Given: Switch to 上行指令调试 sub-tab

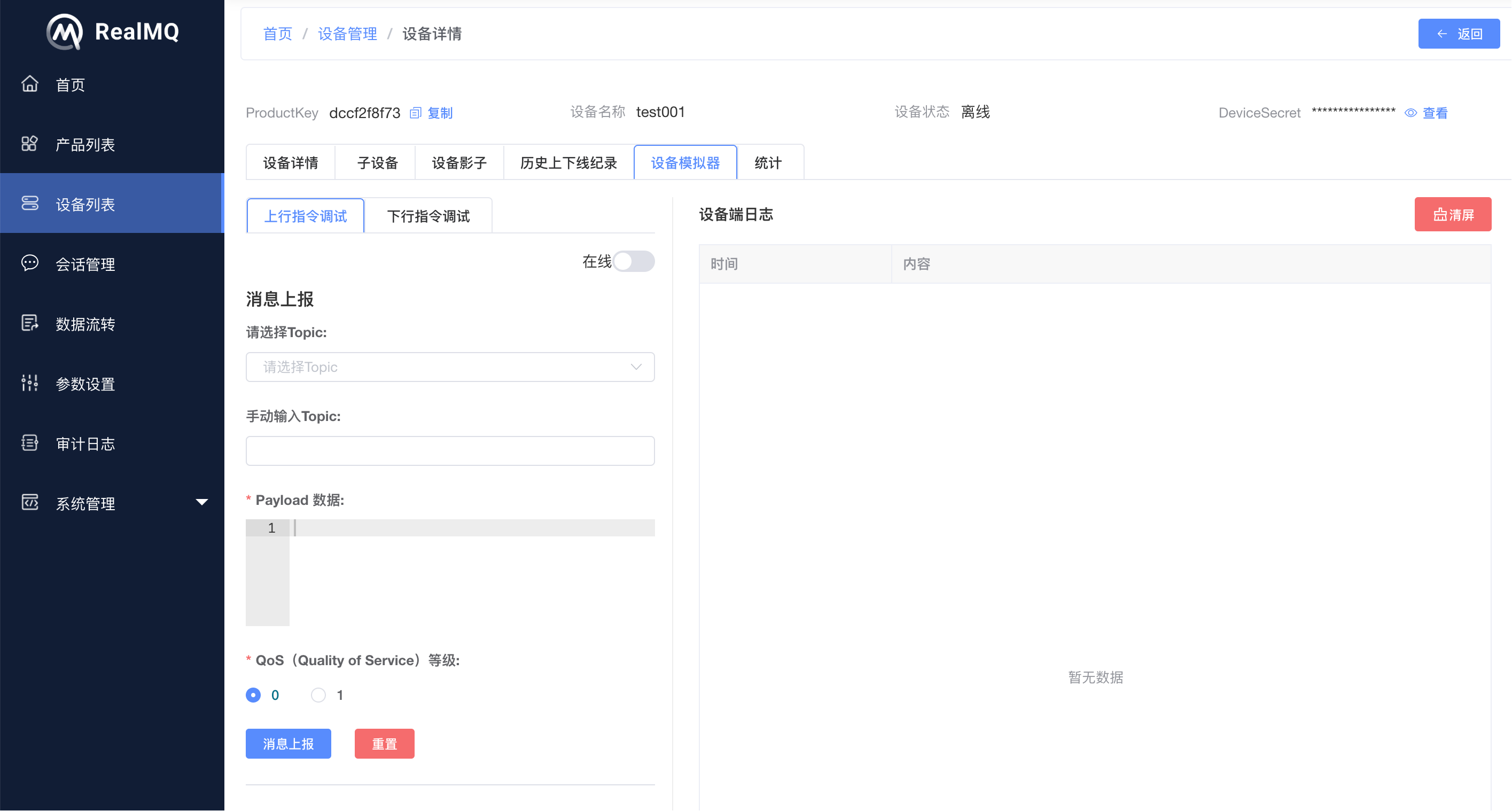Looking at the screenshot, I should coord(305,216).
